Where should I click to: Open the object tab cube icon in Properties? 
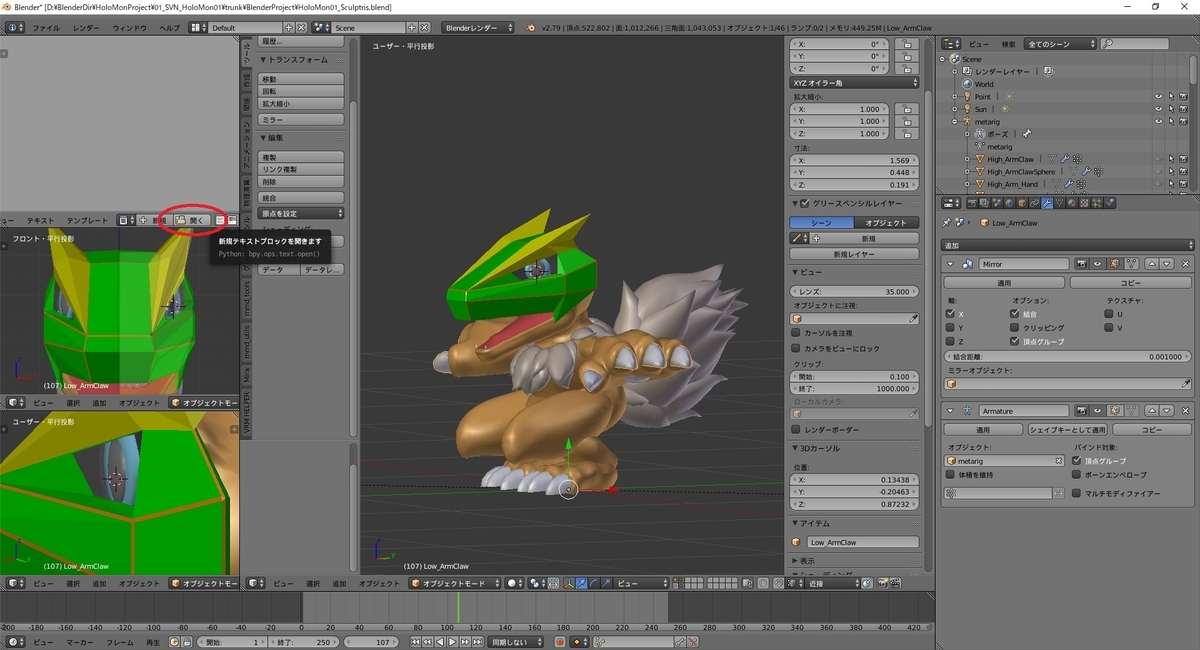click(x=1022, y=203)
